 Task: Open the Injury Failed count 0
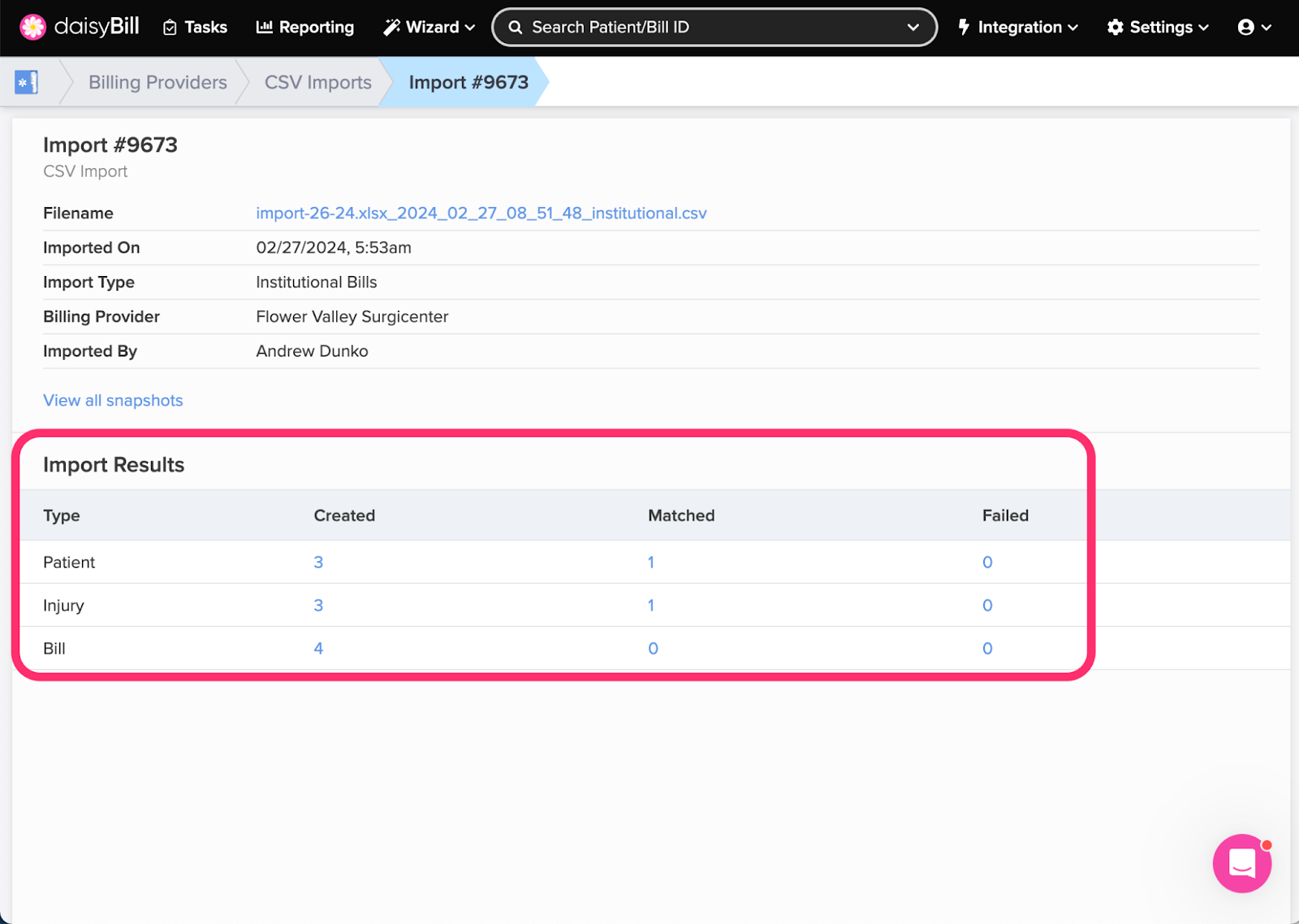pos(987,605)
